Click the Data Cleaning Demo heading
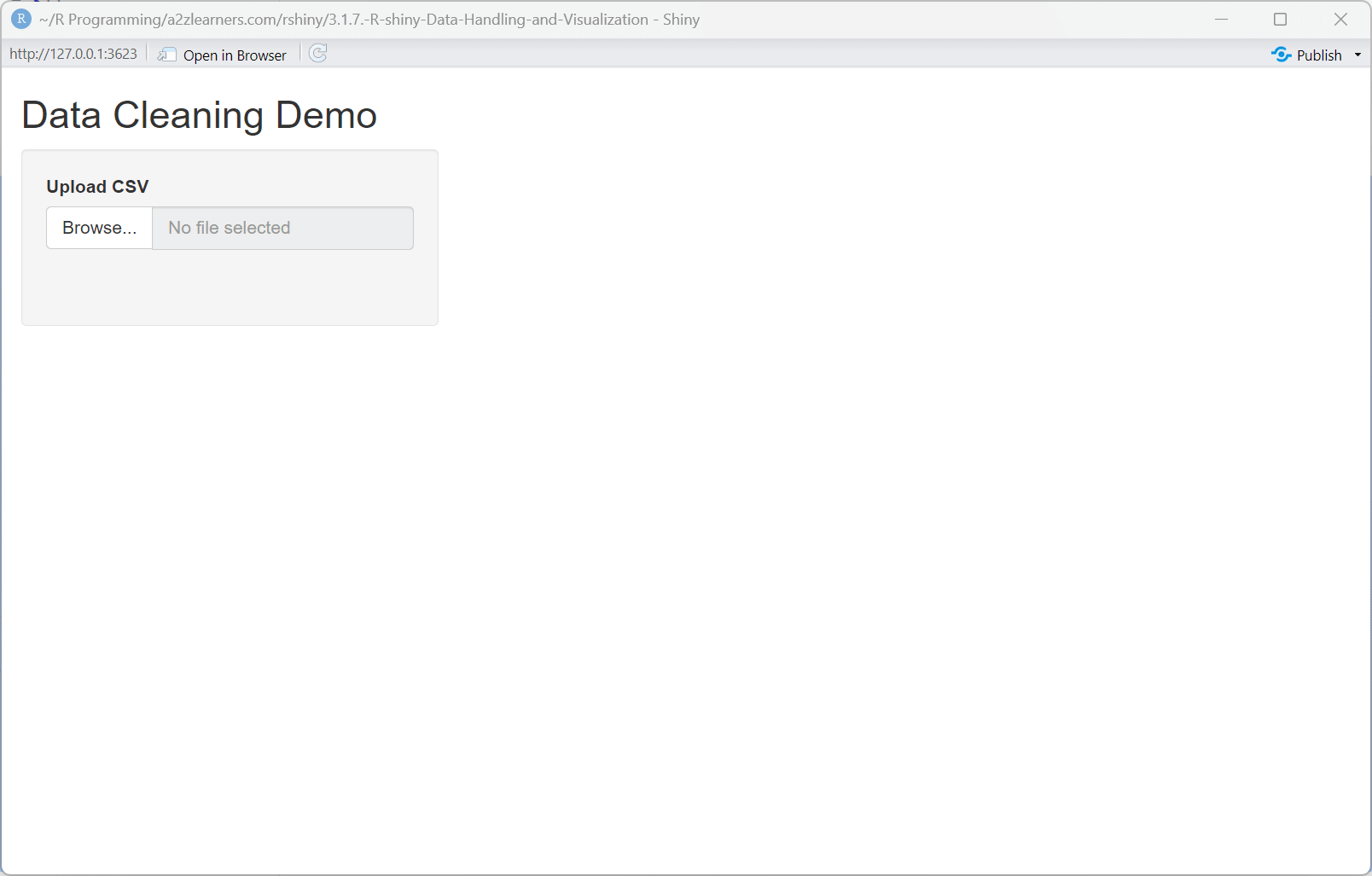 [x=199, y=115]
